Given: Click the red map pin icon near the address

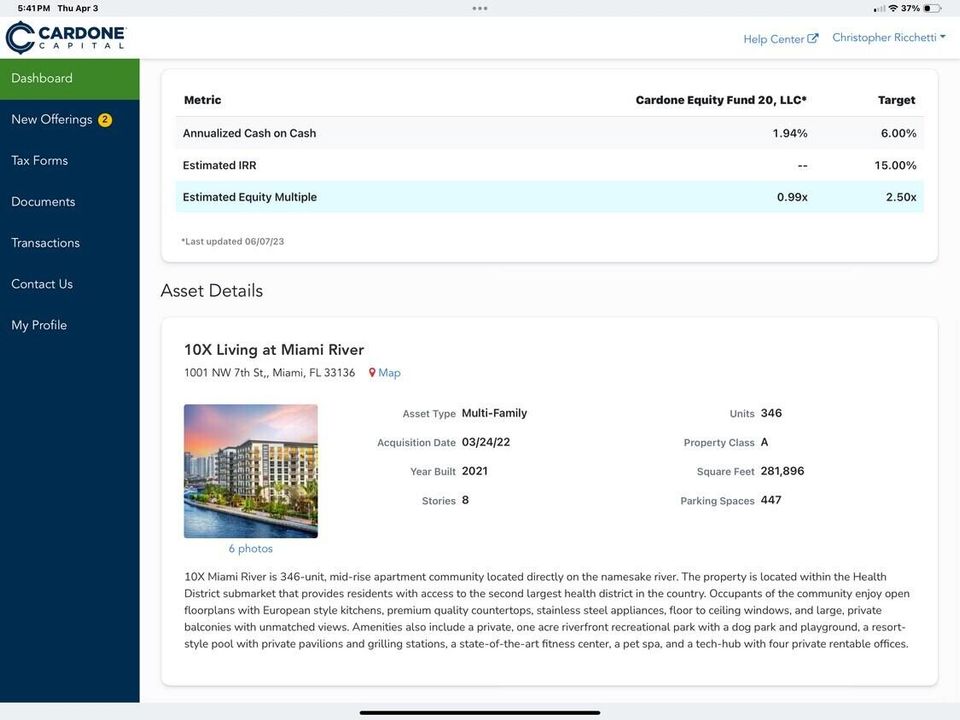Looking at the screenshot, I should (x=373, y=372).
